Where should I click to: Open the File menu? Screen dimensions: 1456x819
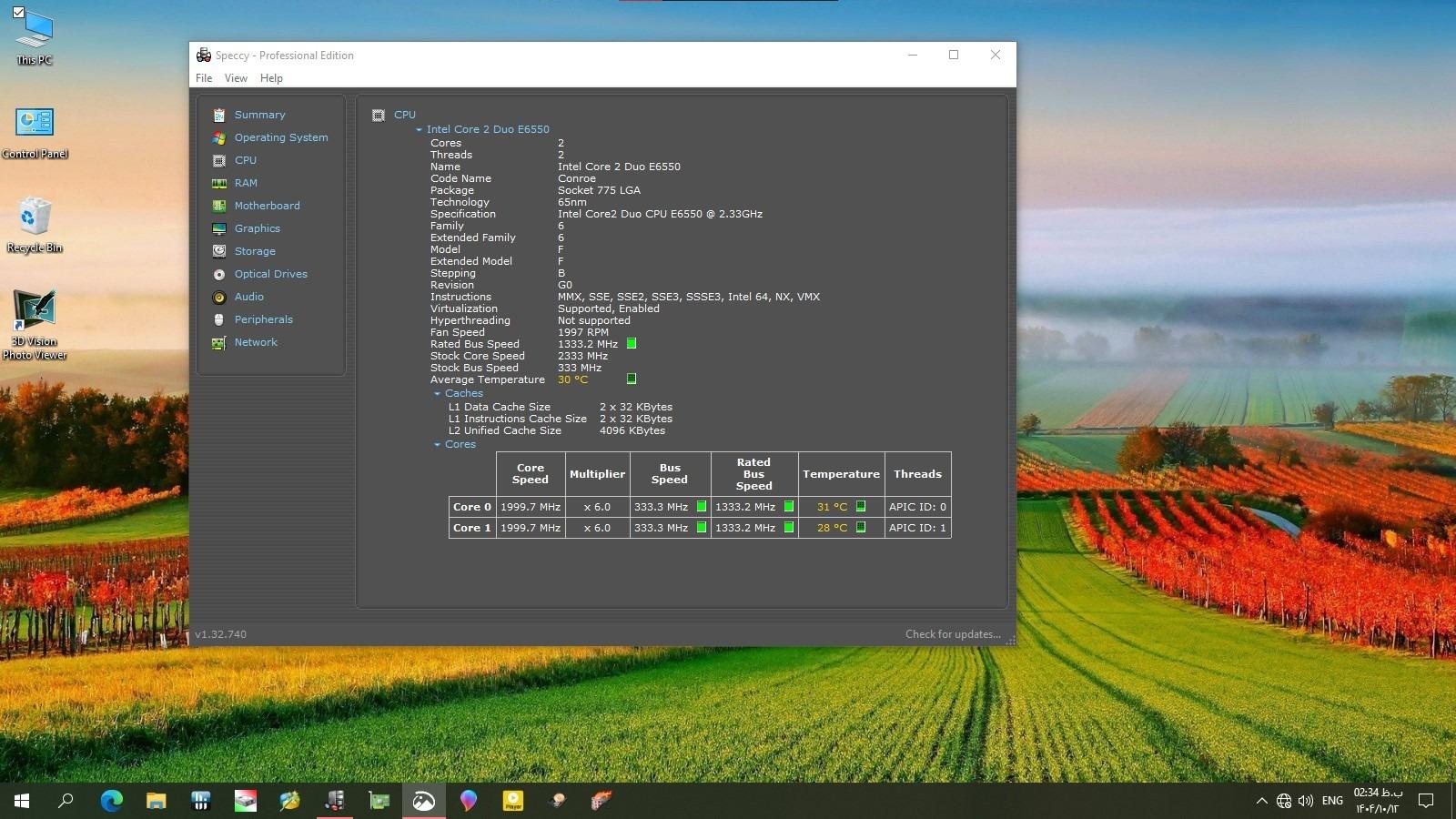(204, 78)
